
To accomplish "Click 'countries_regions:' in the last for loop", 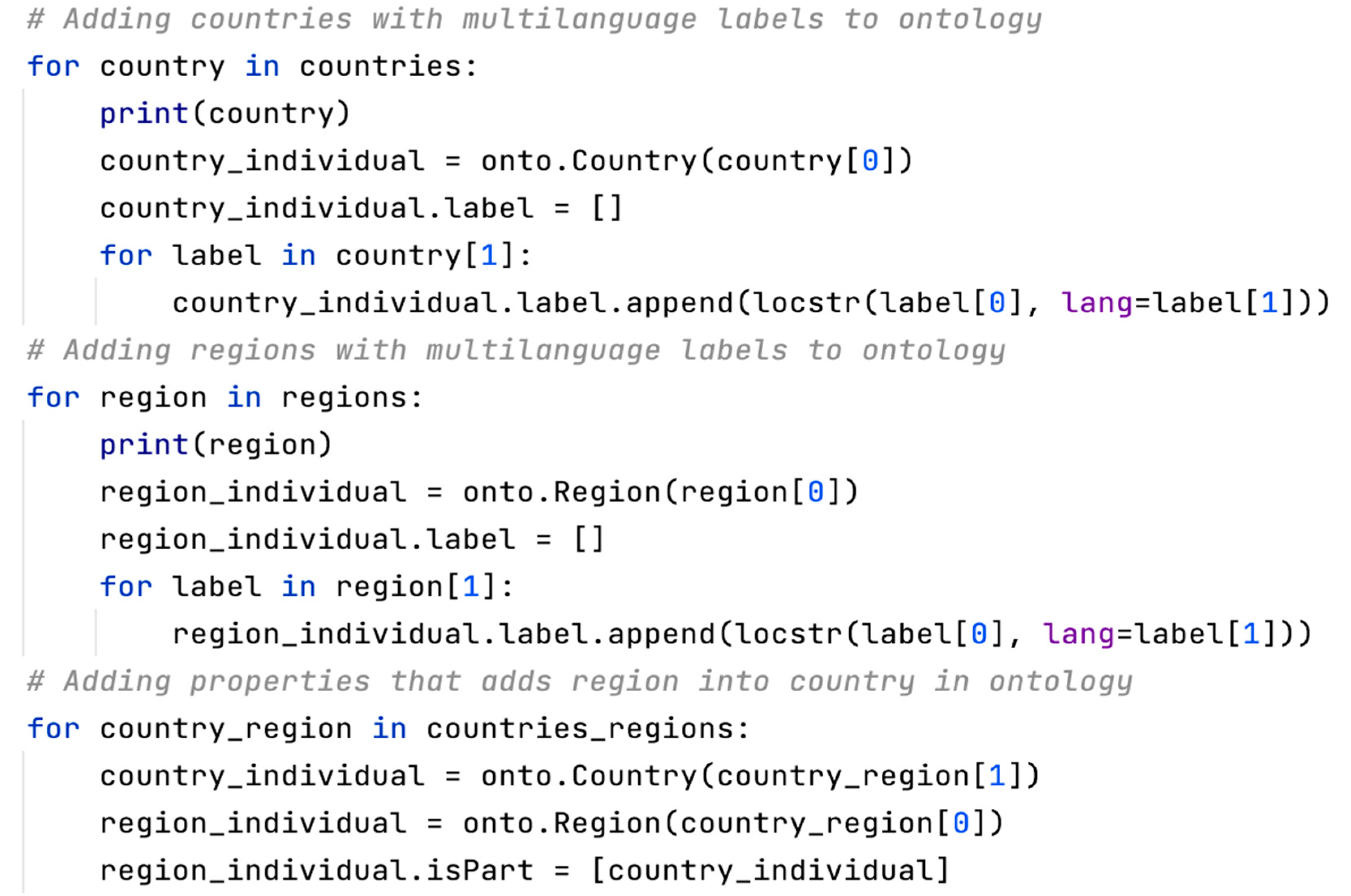I will click(x=588, y=729).
